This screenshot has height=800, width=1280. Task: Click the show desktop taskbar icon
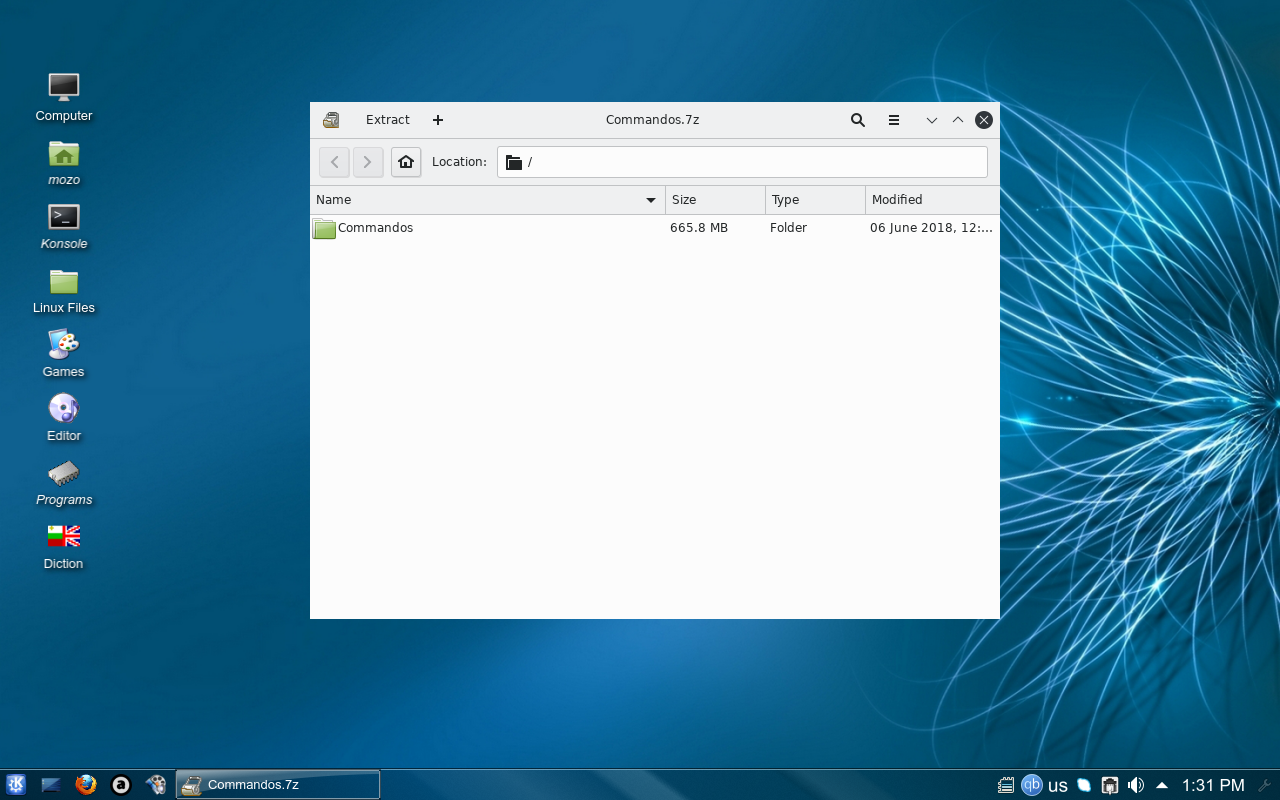point(51,785)
